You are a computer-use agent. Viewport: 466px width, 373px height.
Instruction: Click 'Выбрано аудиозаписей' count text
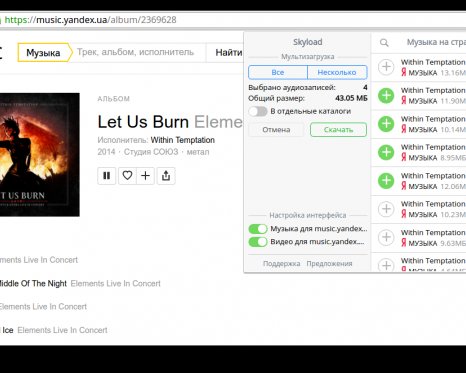[292, 88]
